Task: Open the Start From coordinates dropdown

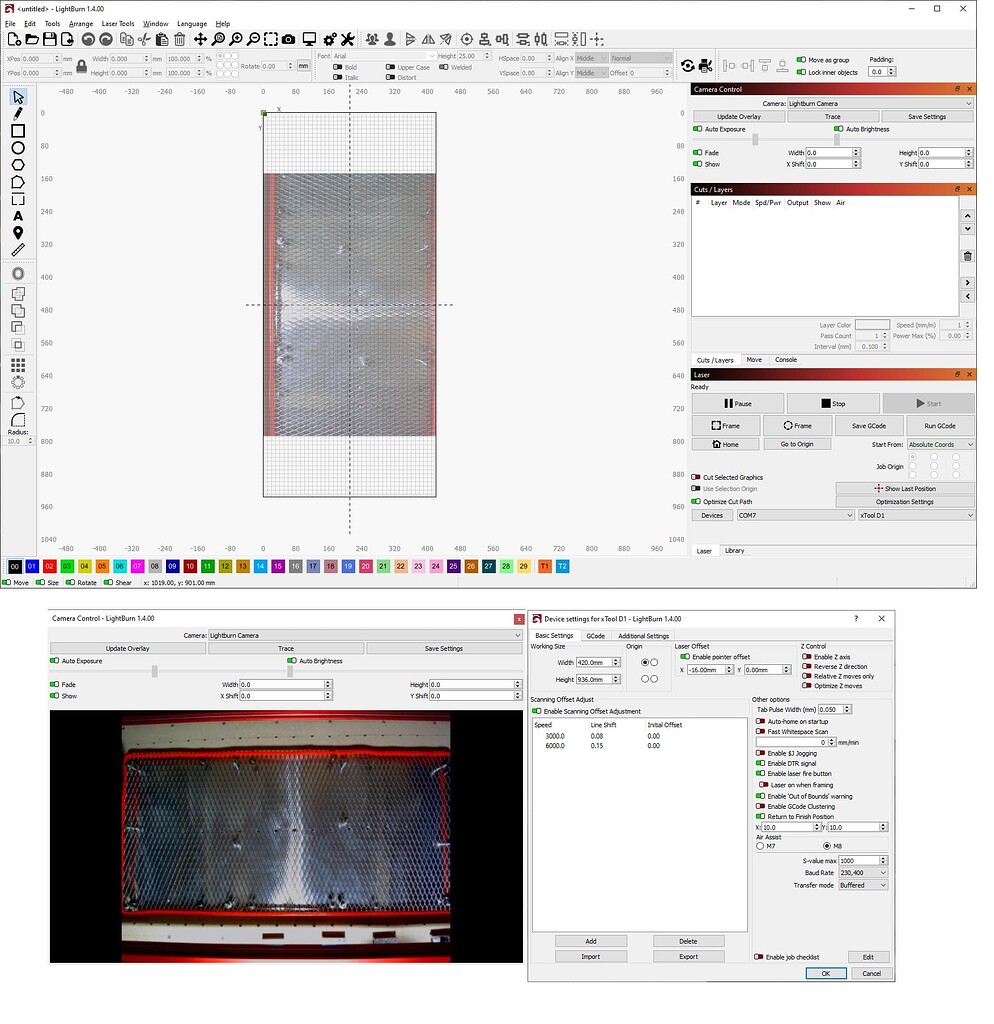Action: tap(940, 443)
